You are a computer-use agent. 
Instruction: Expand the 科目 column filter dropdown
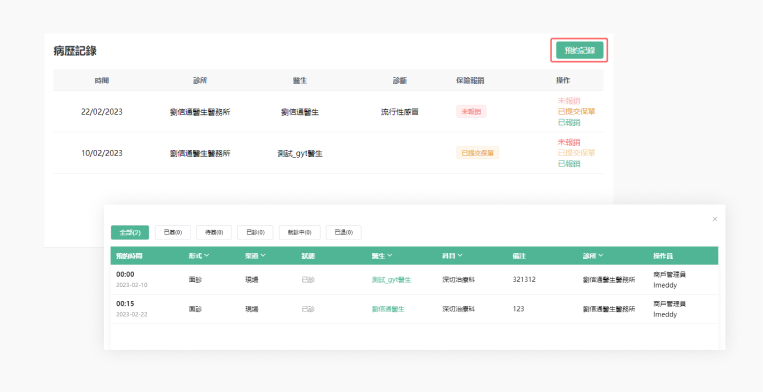(452, 255)
